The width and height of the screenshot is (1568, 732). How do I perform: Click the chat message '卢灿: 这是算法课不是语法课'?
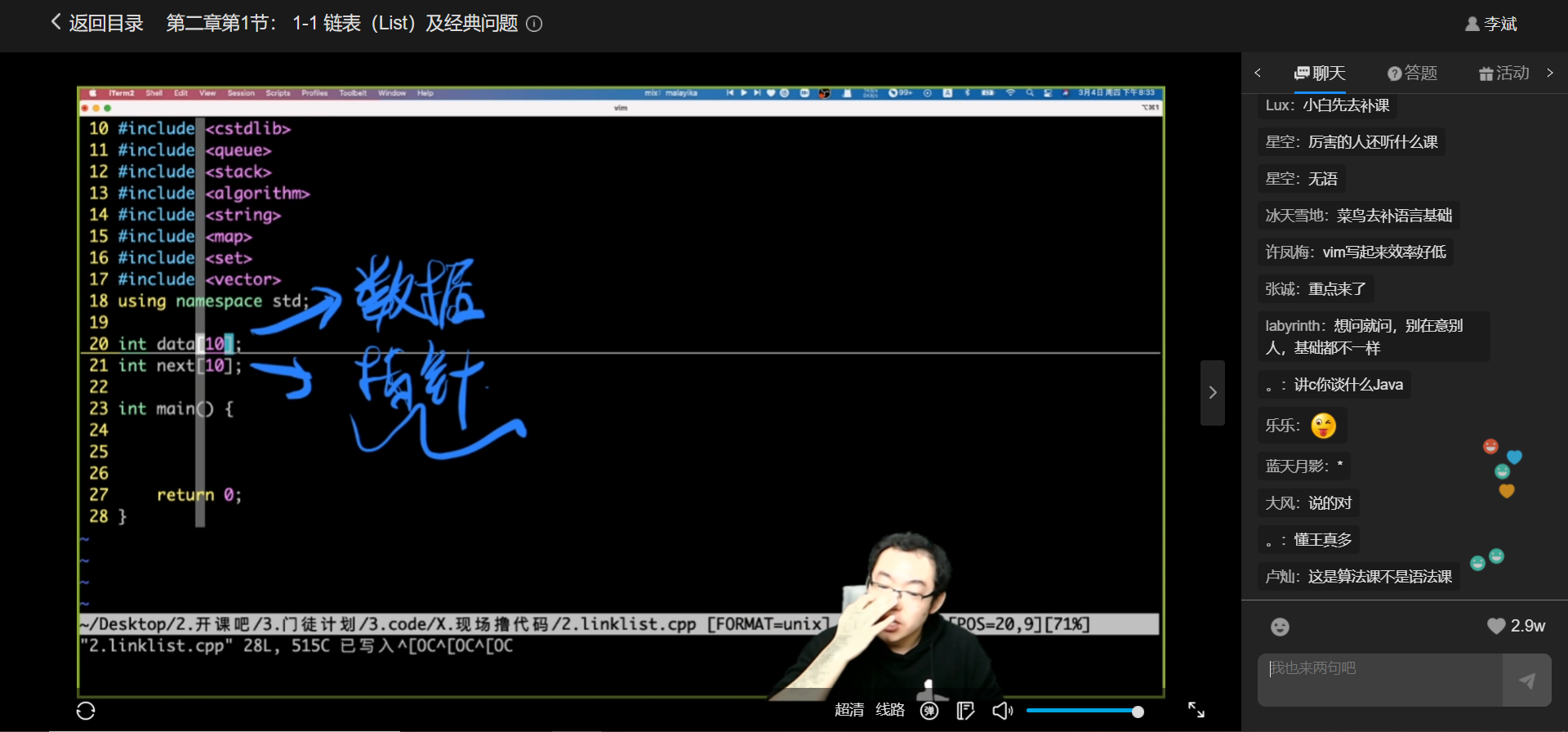[1359, 576]
